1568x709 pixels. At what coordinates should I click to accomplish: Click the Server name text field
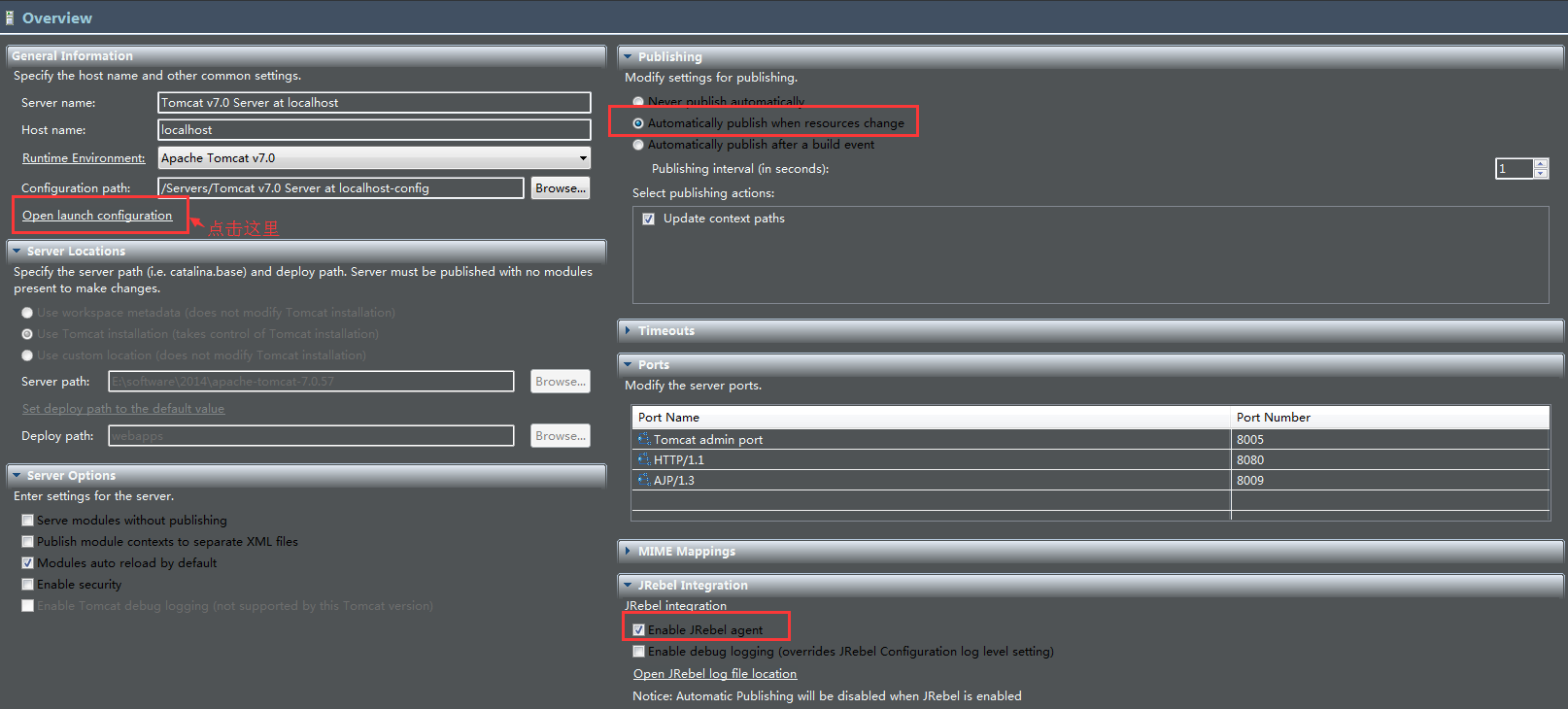[373, 103]
